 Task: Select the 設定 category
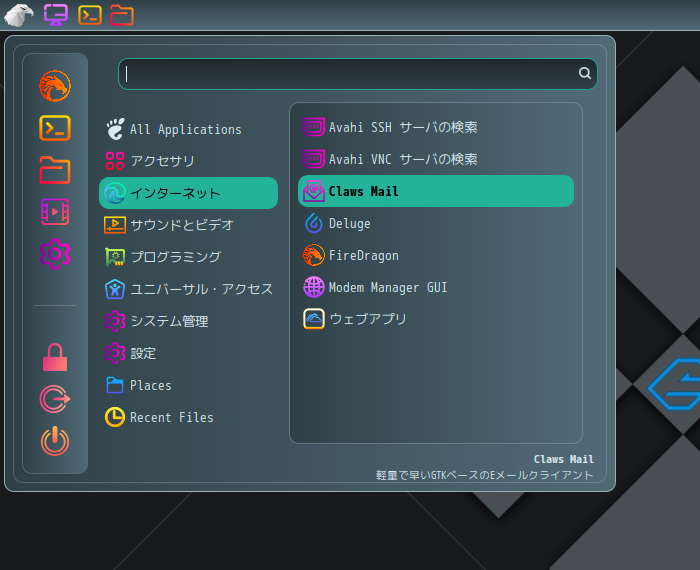click(188, 354)
